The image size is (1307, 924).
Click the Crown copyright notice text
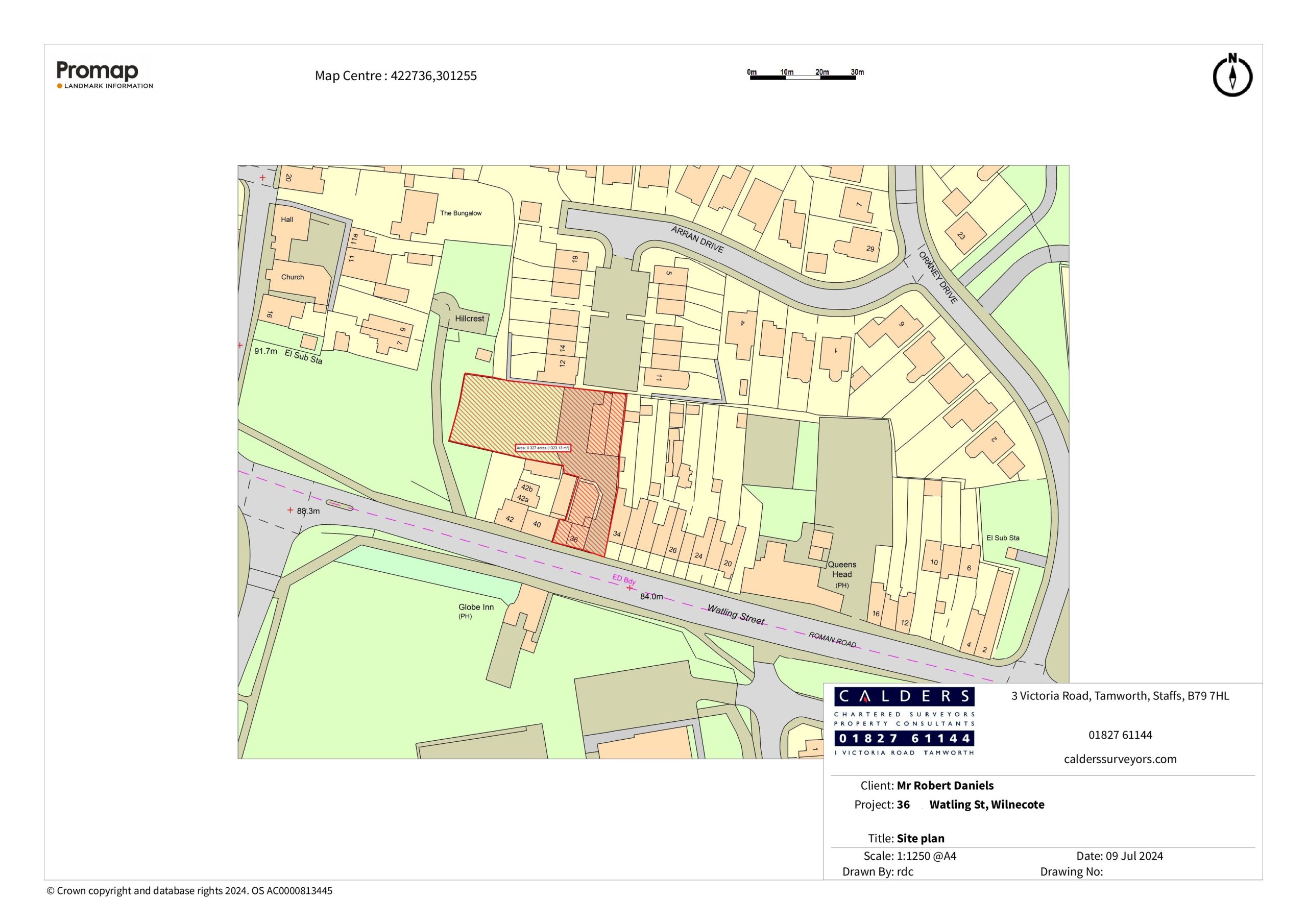189,890
